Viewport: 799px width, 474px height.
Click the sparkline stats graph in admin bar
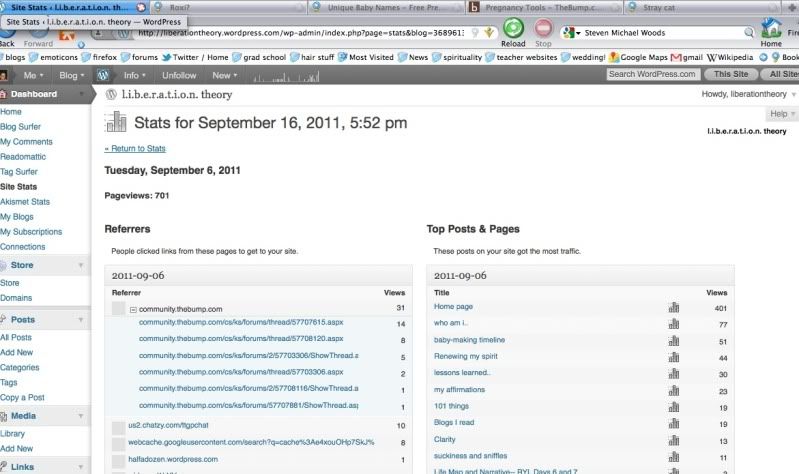(286, 76)
